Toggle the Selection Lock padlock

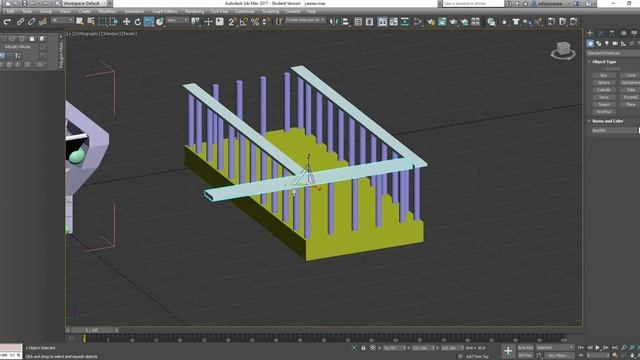(363, 348)
